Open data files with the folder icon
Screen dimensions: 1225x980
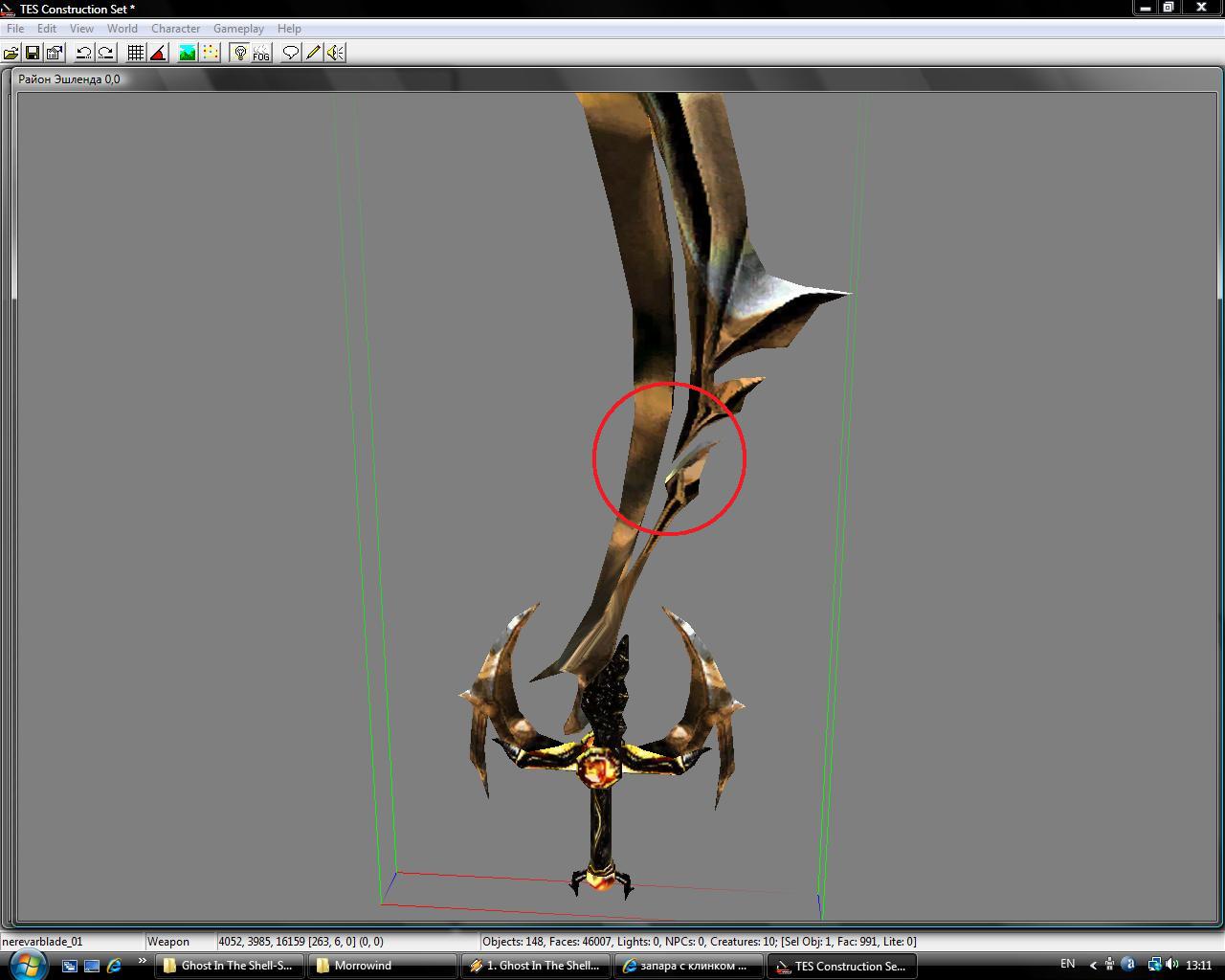[x=11, y=53]
